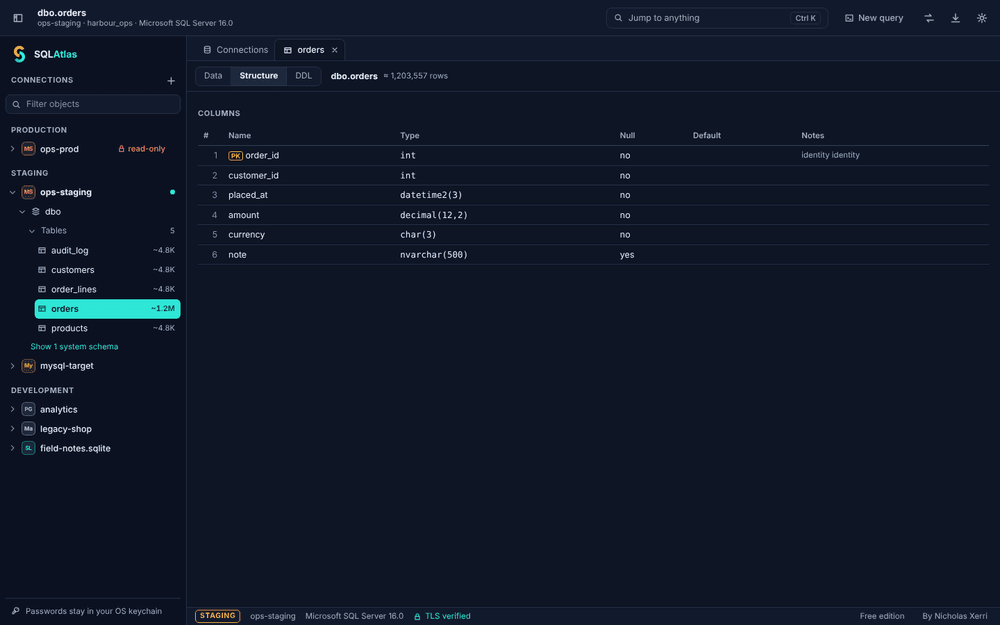Click the orders tab table icon
The height and width of the screenshot is (625, 1000).
point(288,50)
